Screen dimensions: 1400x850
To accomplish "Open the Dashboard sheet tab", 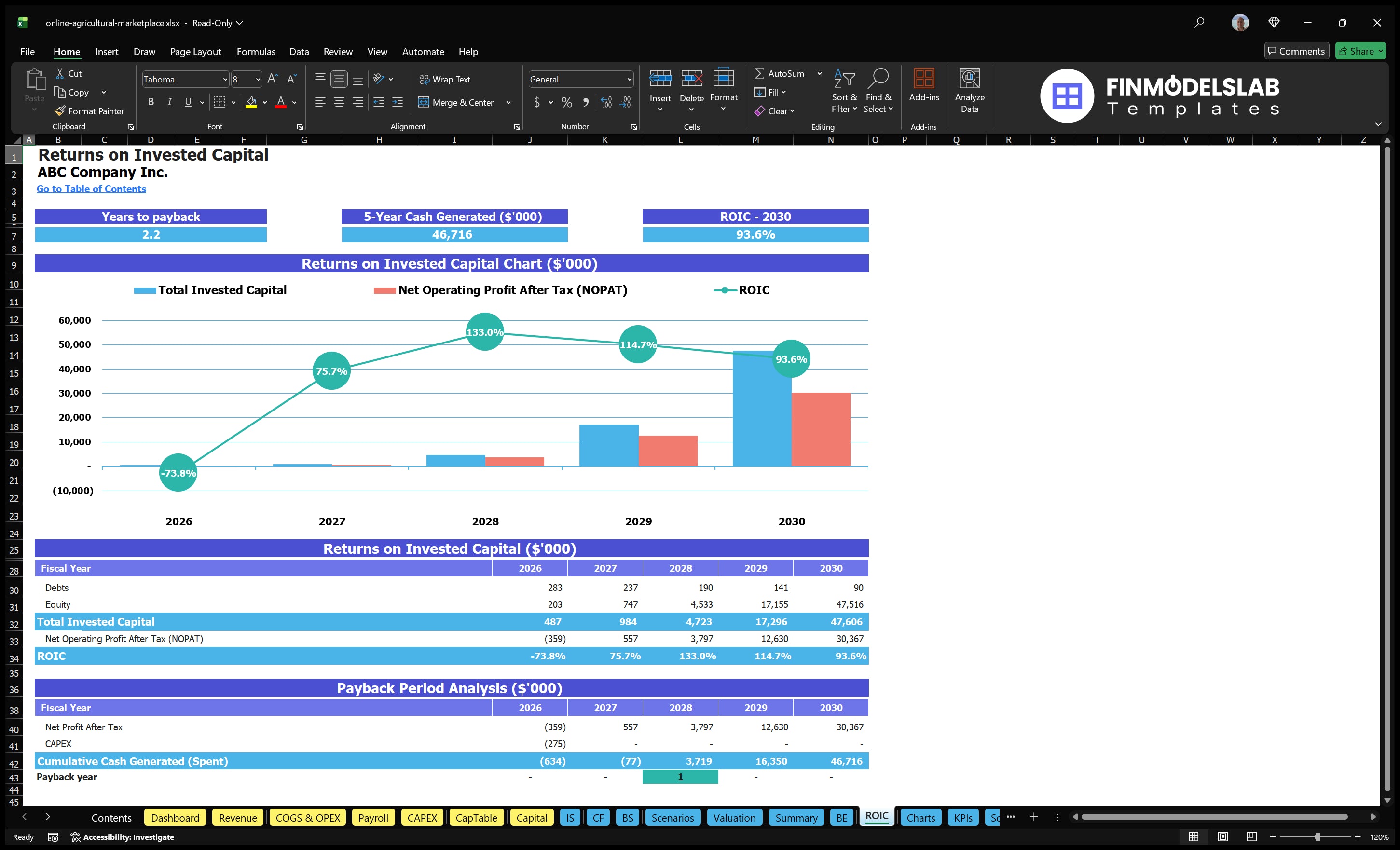I will [x=175, y=818].
